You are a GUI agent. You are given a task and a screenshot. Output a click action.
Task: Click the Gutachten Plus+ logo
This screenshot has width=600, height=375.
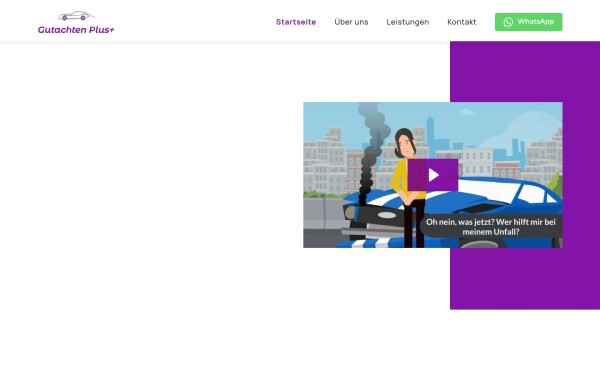[76, 23]
